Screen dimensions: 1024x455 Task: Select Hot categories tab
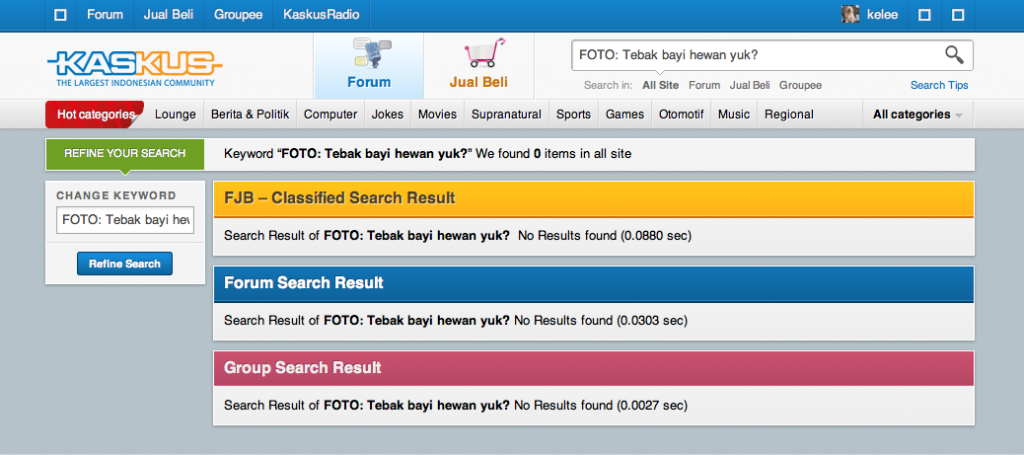click(x=95, y=114)
